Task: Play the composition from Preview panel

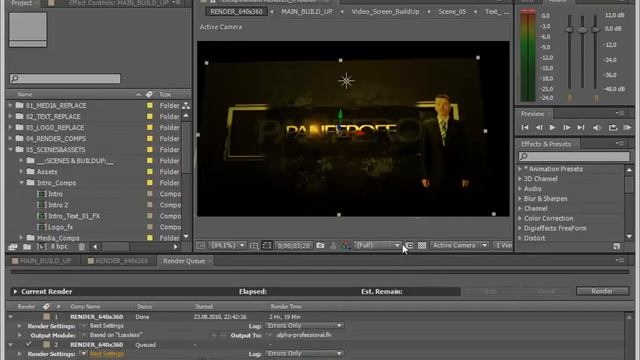Action: point(552,128)
